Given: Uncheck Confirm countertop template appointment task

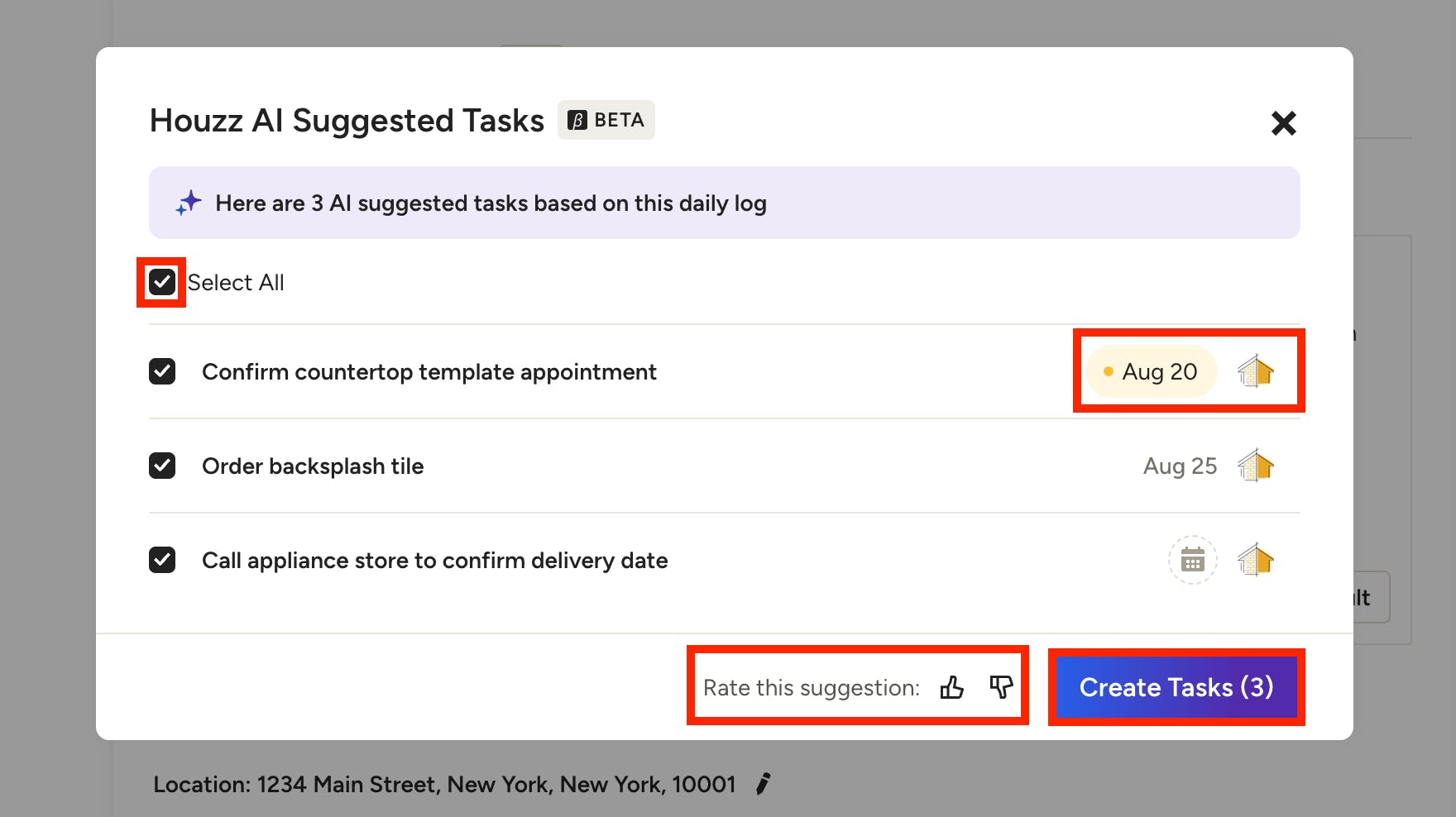Looking at the screenshot, I should tap(162, 371).
